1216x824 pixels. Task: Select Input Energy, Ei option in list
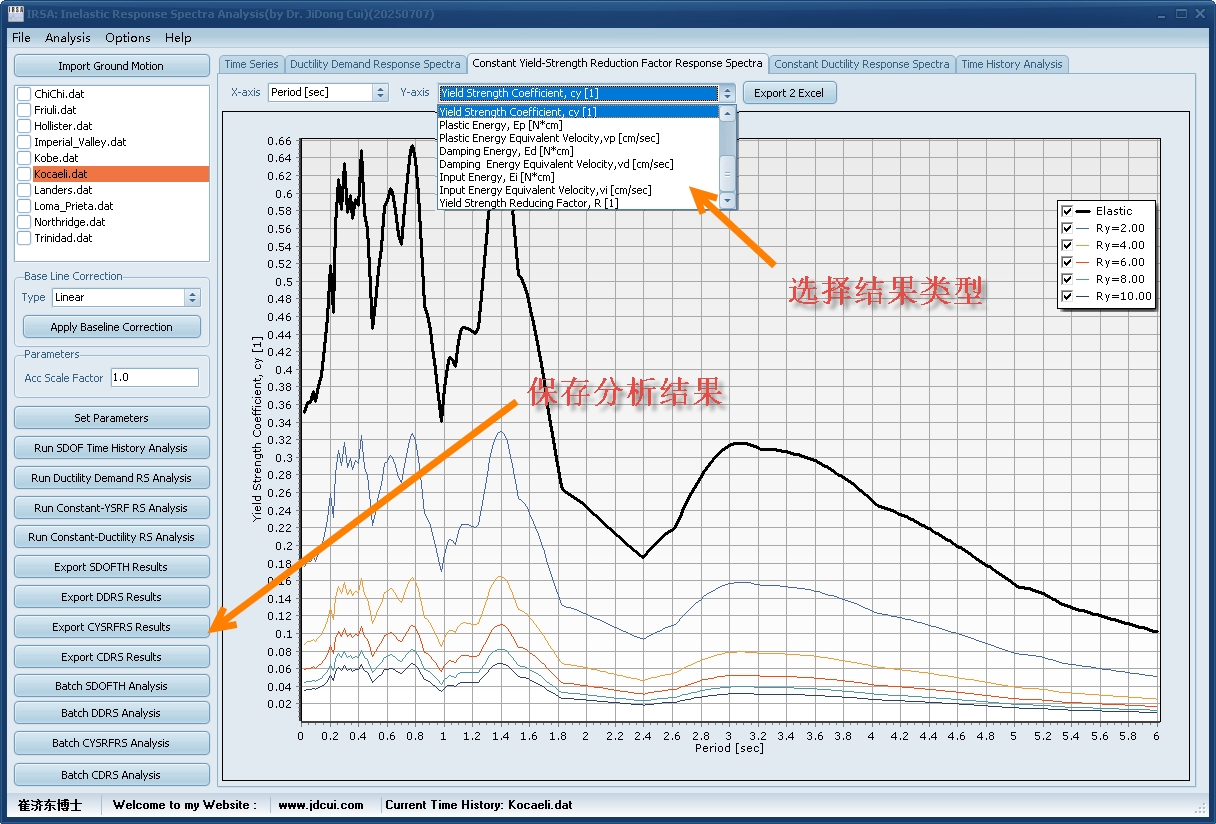tap(496, 177)
